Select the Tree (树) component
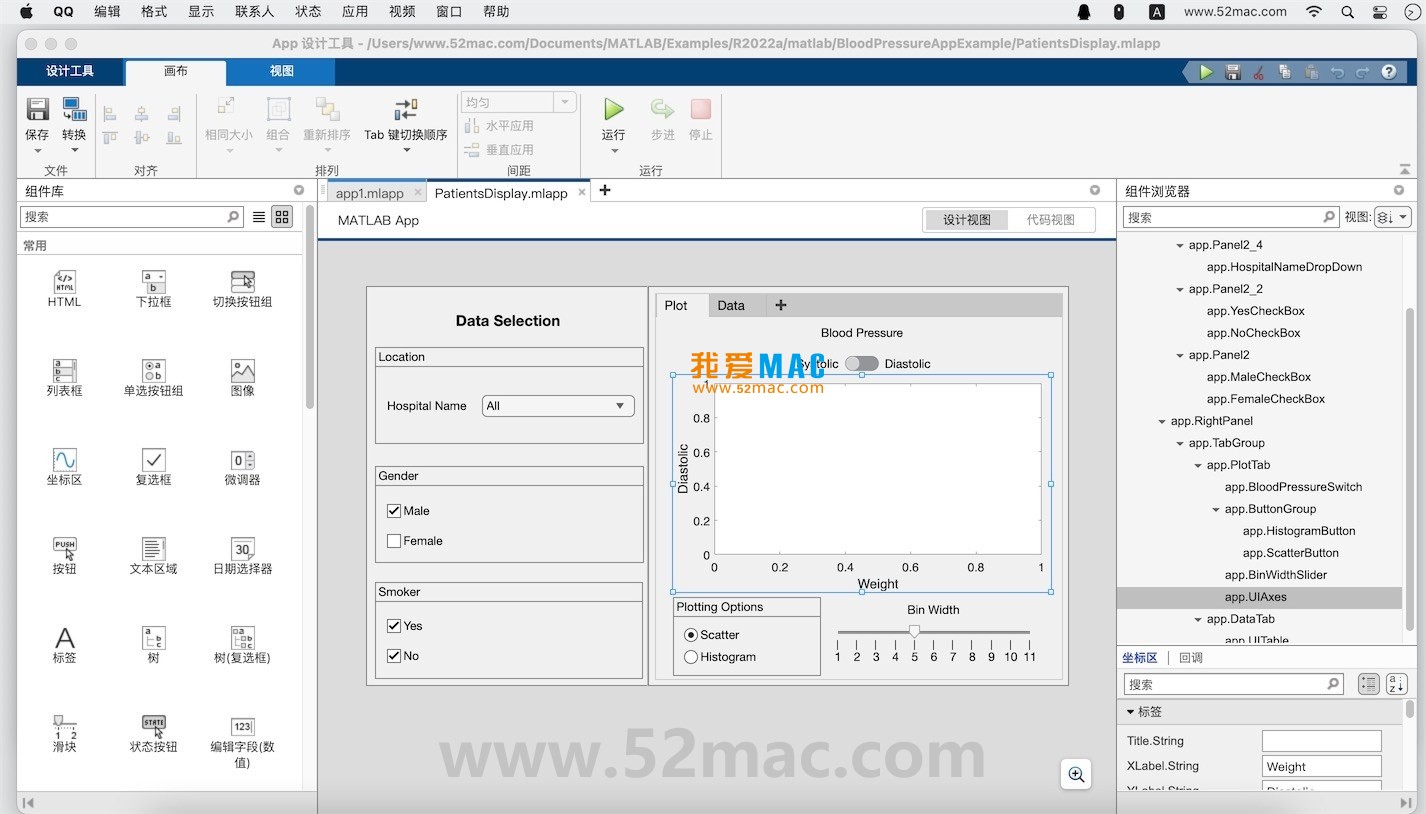 [153, 645]
